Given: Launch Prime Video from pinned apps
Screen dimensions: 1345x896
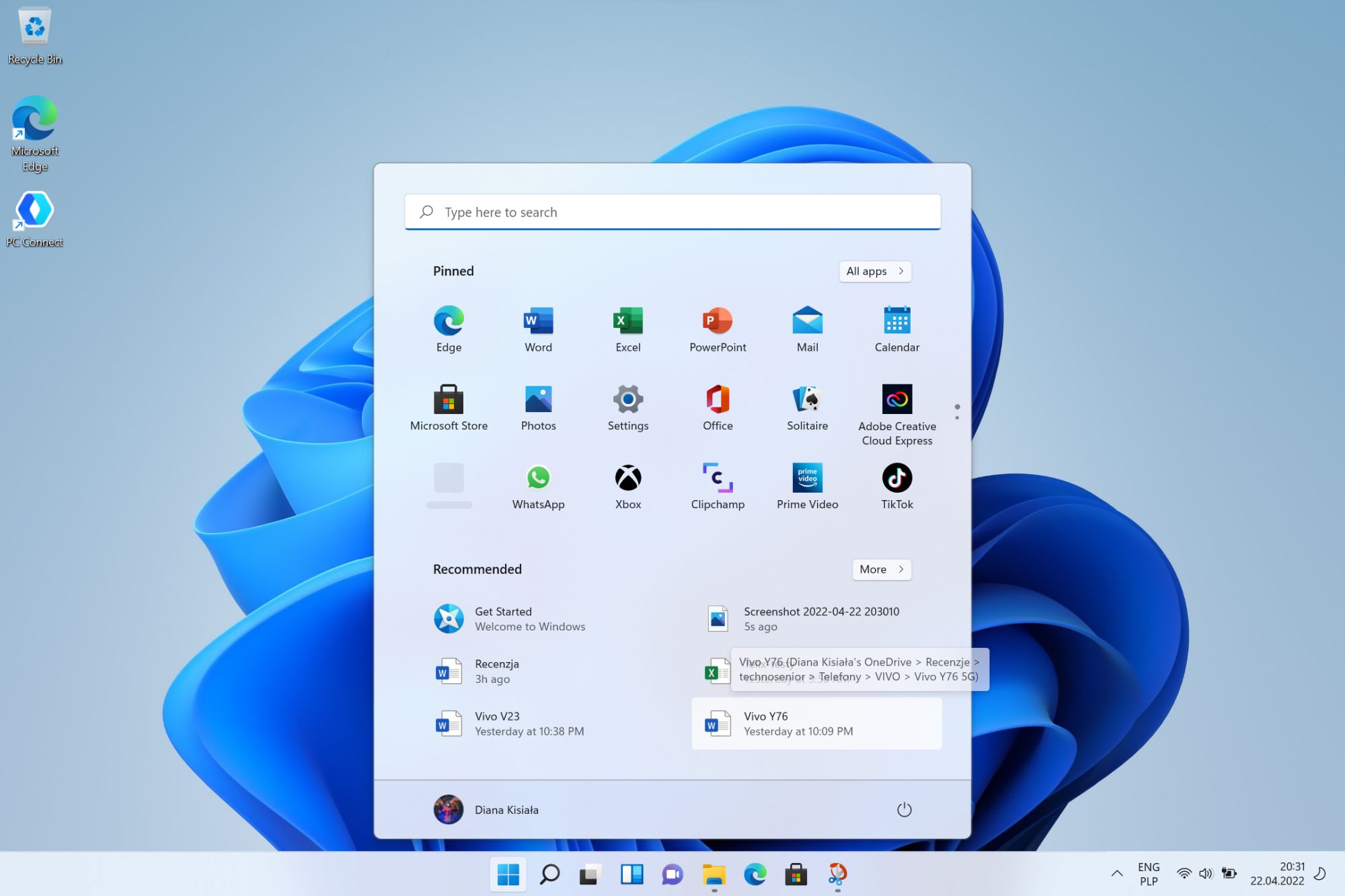Looking at the screenshot, I should pos(807,485).
